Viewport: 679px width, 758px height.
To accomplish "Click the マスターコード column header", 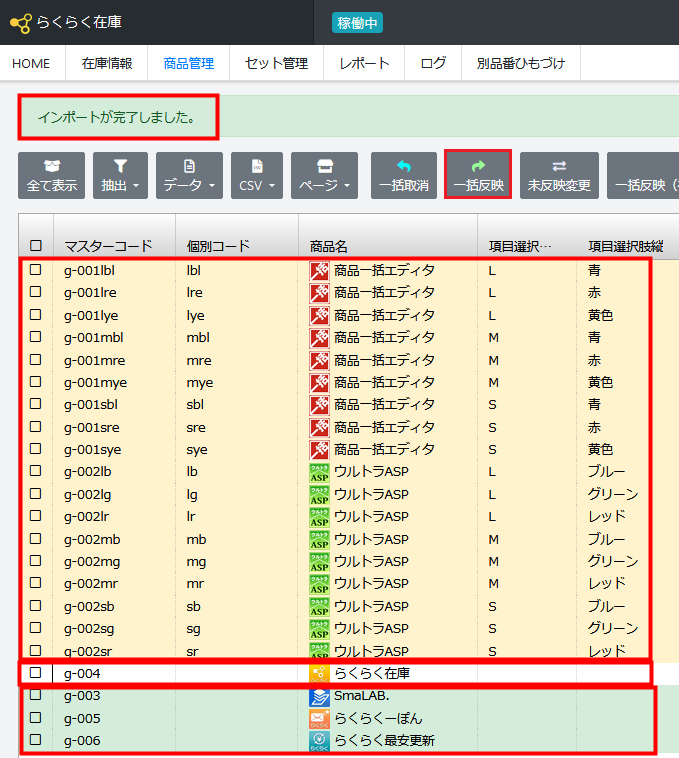I will click(x=108, y=246).
